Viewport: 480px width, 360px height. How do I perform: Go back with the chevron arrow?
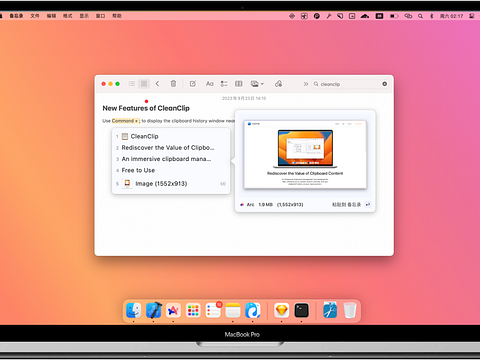pos(157,84)
